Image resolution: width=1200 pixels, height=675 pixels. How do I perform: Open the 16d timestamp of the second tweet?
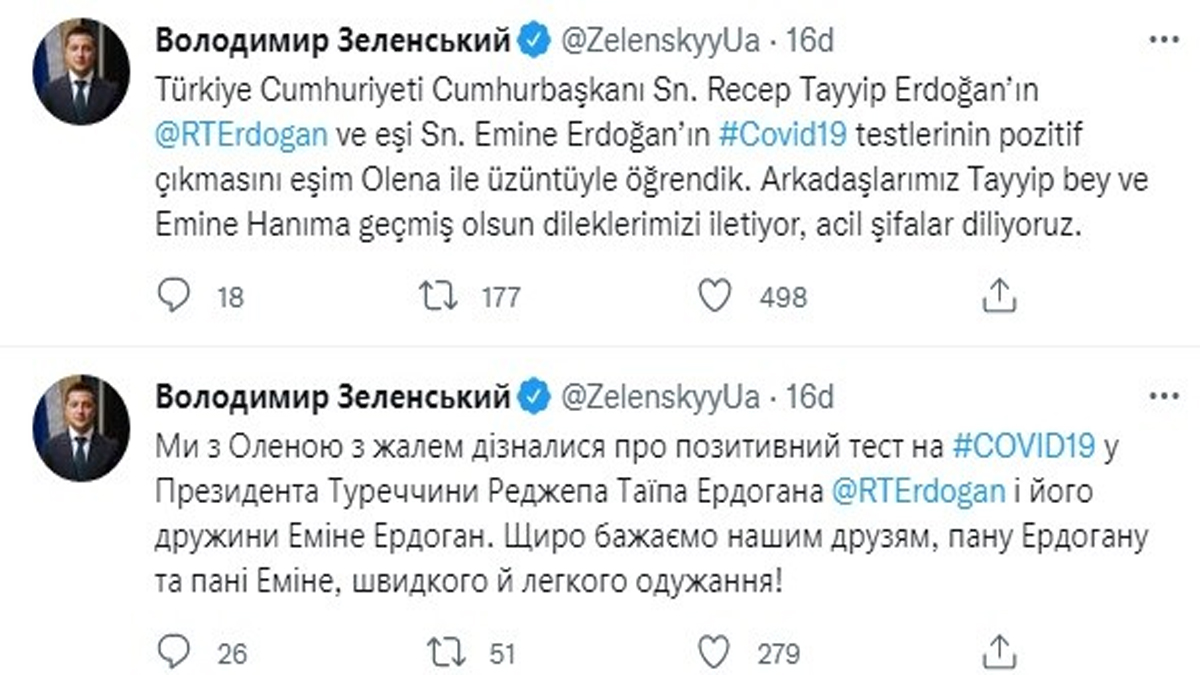pyautogui.click(x=811, y=398)
